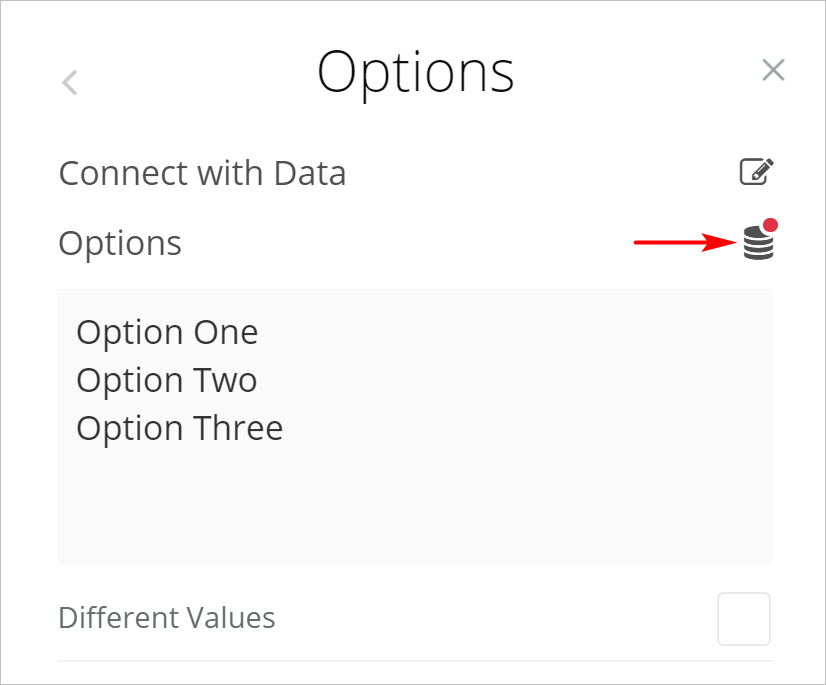Click the "Options" section label above textbox
The image size is (826, 685).
(120, 243)
